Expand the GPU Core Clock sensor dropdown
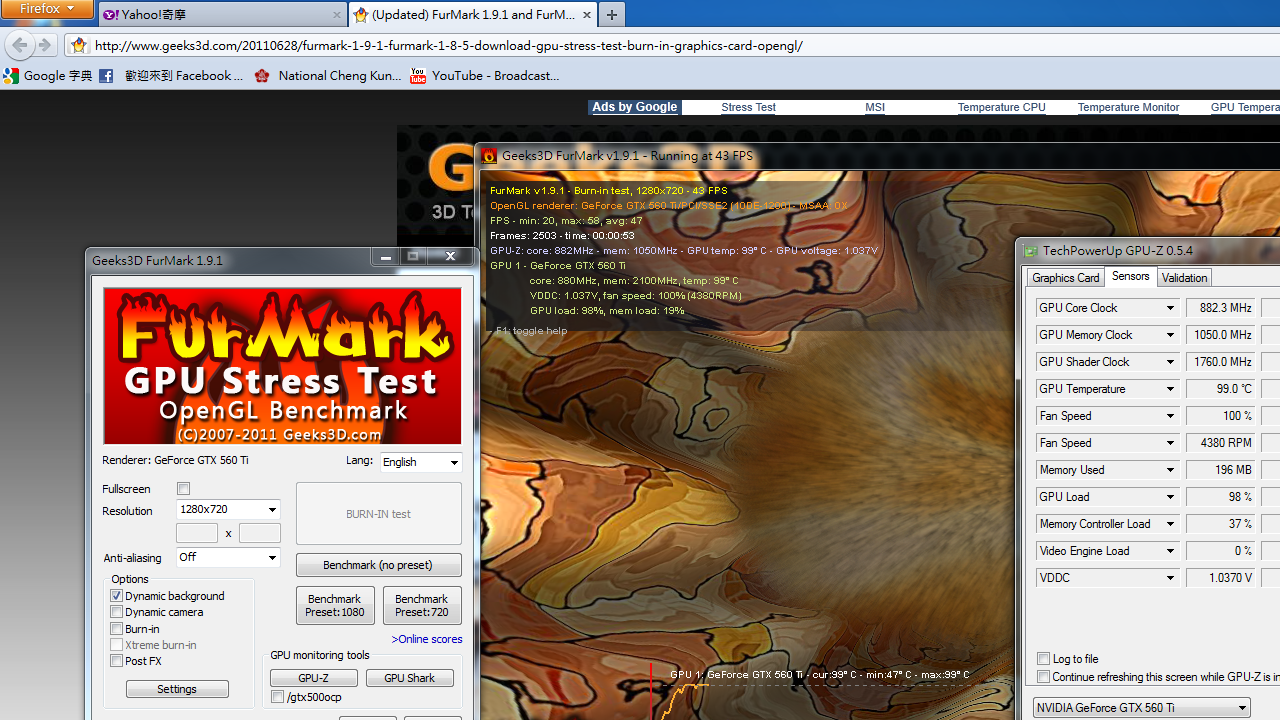 pyautogui.click(x=1170, y=308)
